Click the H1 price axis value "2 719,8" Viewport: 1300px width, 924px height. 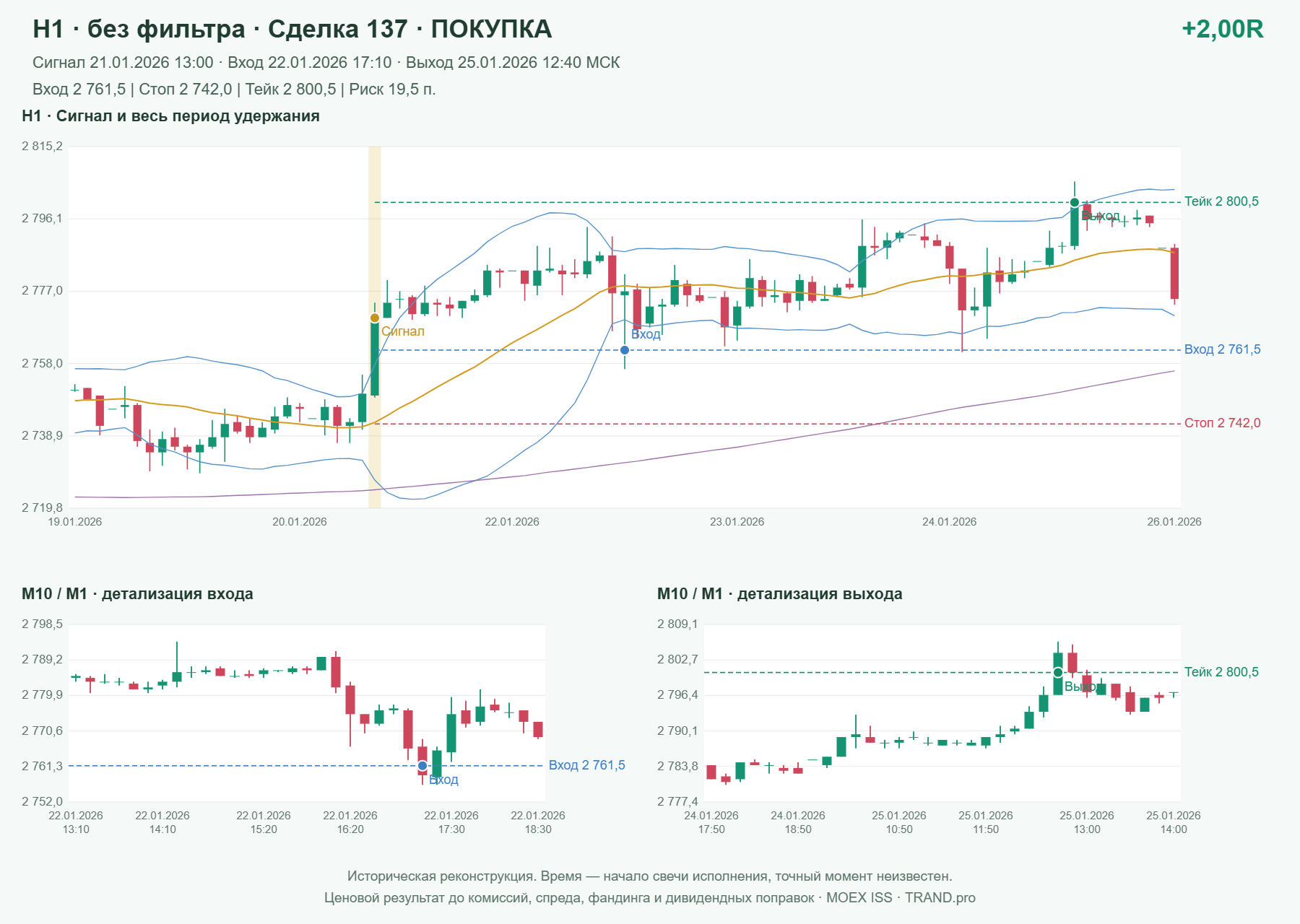42,508
